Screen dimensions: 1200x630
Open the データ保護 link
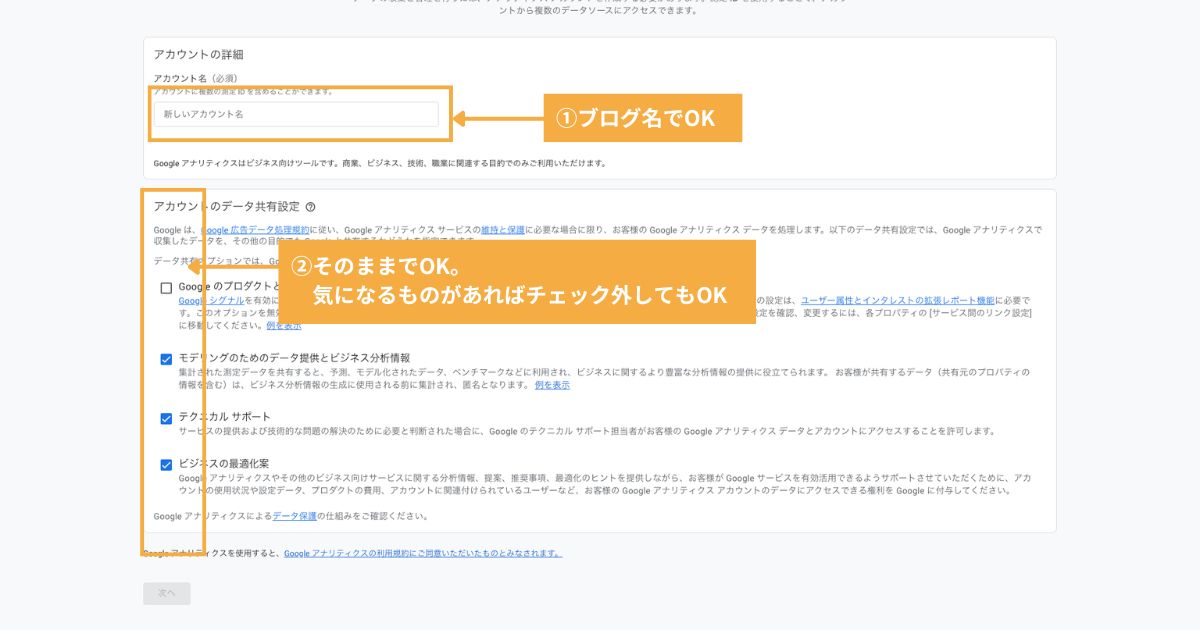(294, 516)
